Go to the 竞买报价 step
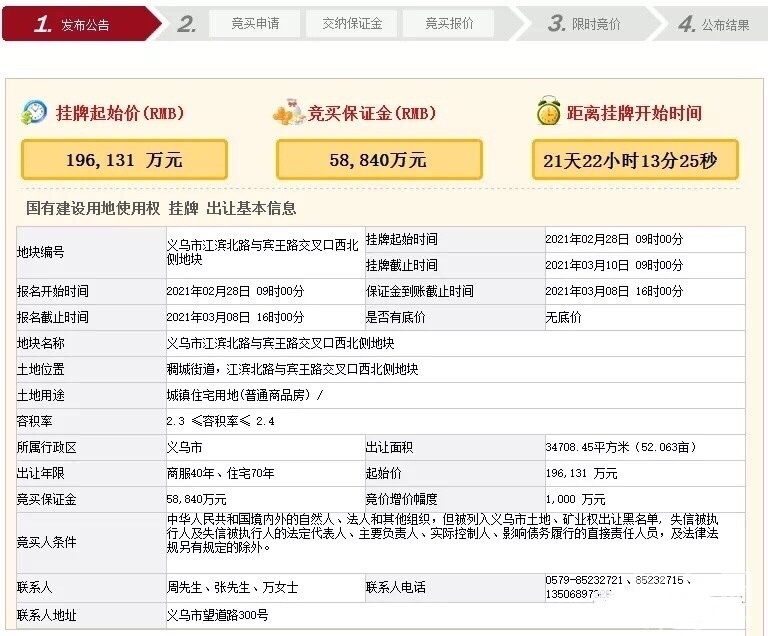Image resolution: width=768 pixels, height=636 pixels. click(x=449, y=24)
